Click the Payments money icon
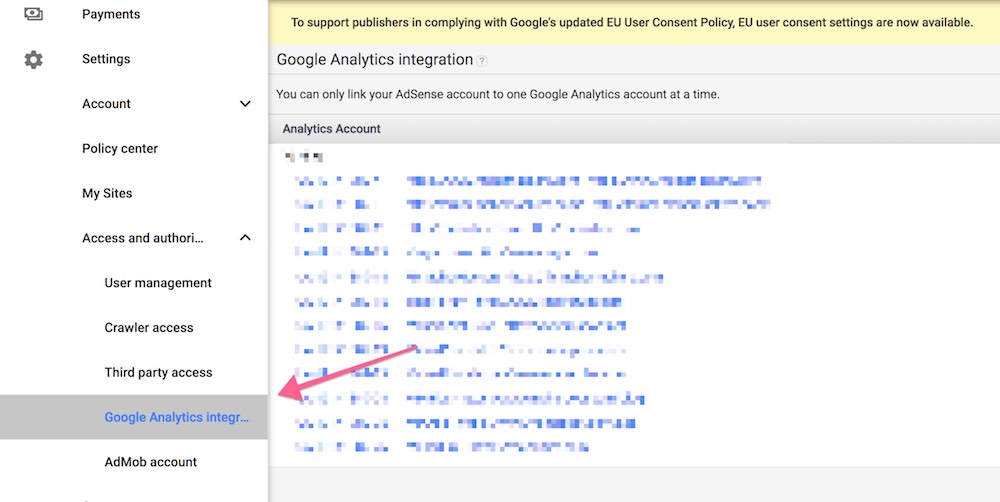Image resolution: width=1000 pixels, height=502 pixels. (x=33, y=13)
